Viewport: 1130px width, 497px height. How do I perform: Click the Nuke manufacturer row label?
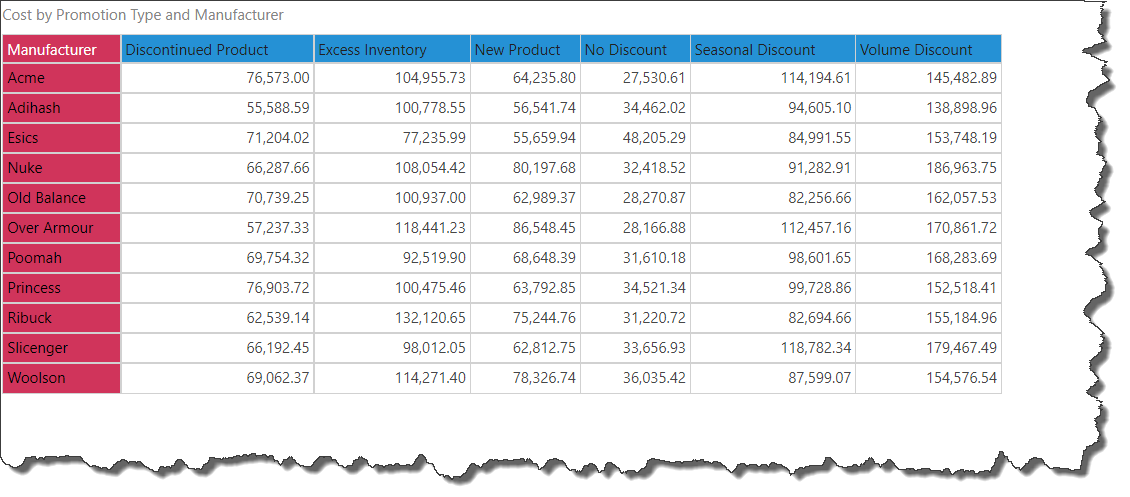(61, 168)
